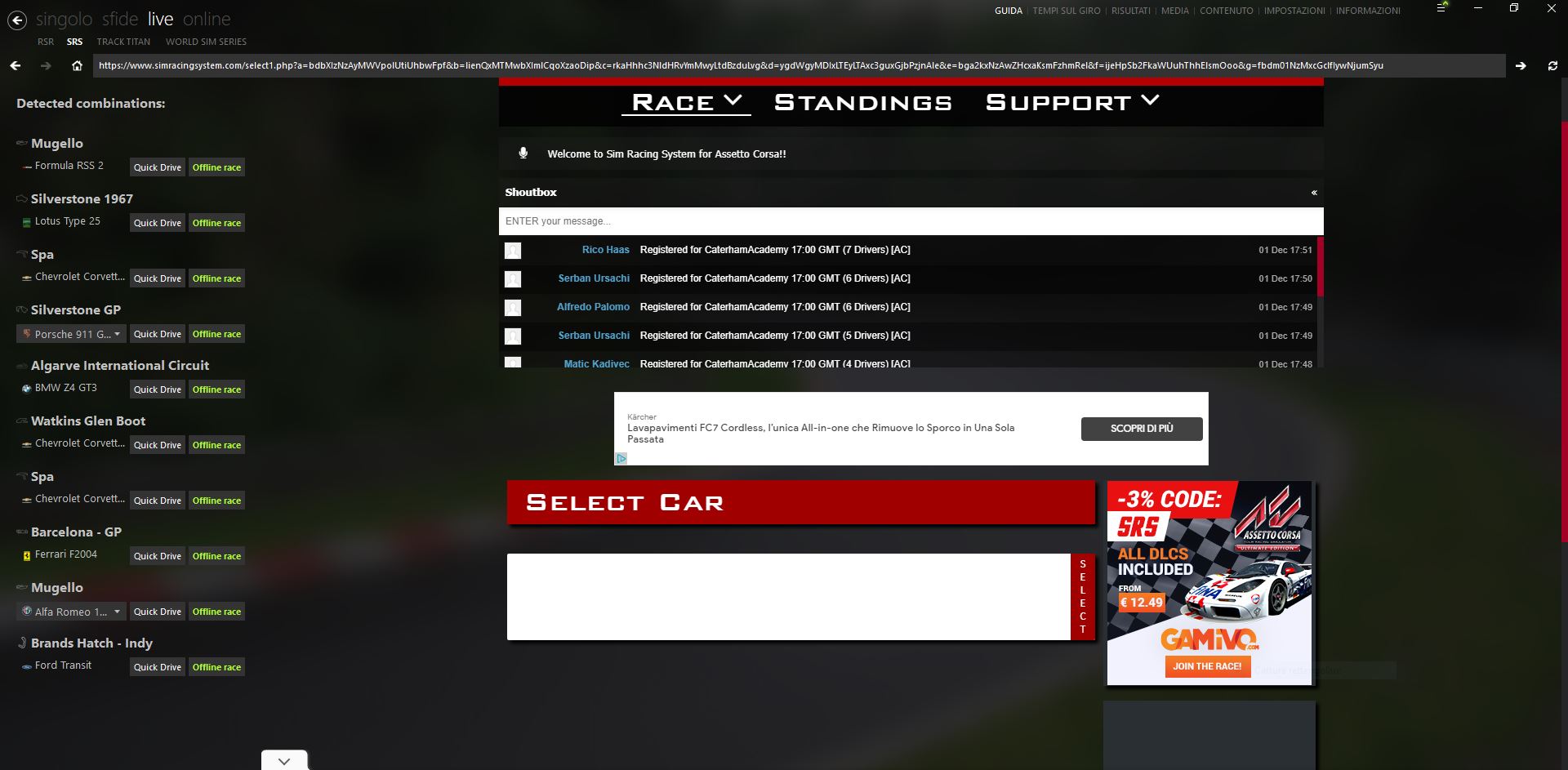Open TEMPI SUL GIRO menu
The width and height of the screenshot is (1568, 770).
coord(1067,11)
